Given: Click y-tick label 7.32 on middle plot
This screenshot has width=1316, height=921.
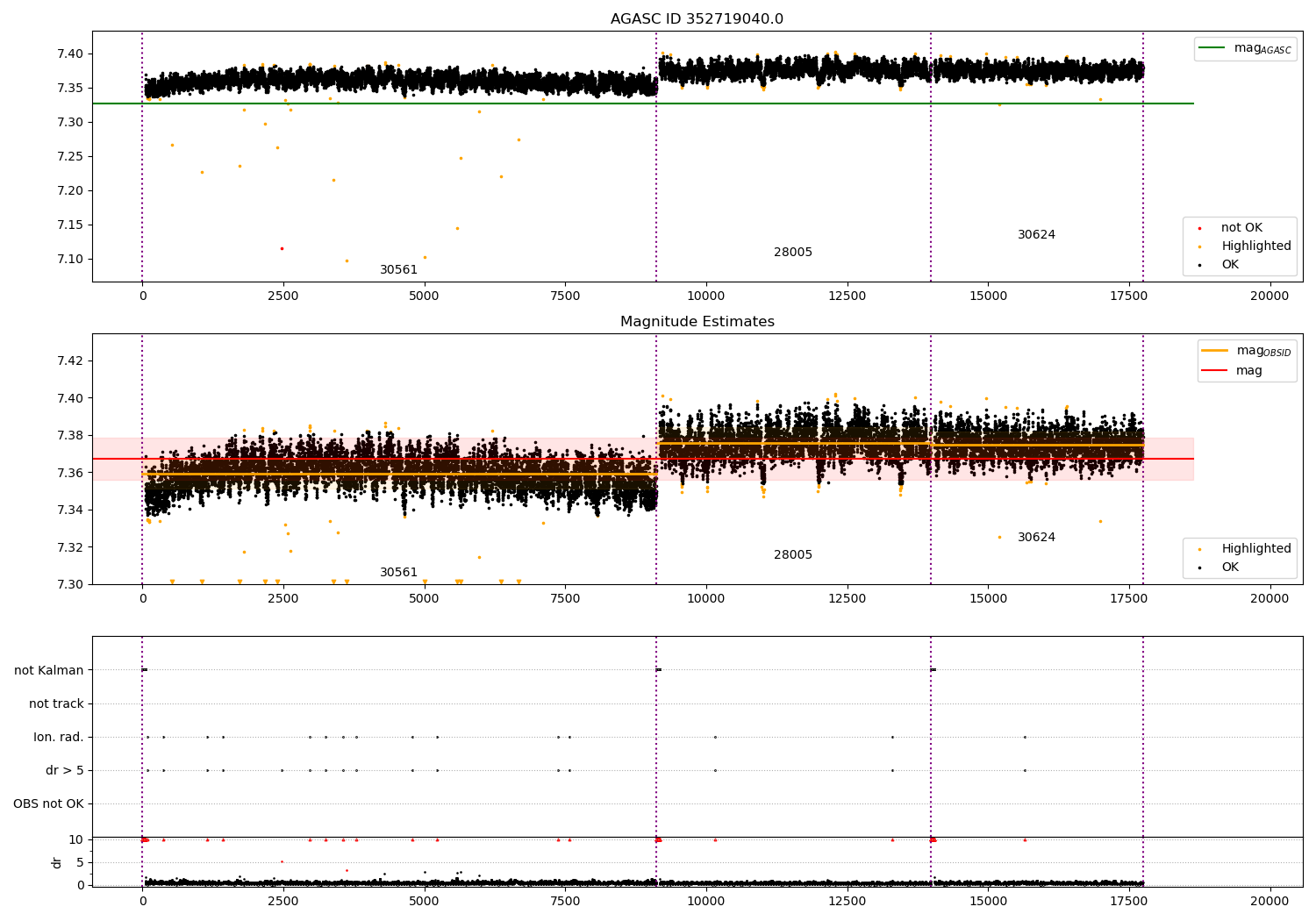Looking at the screenshot, I should tap(70, 547).
